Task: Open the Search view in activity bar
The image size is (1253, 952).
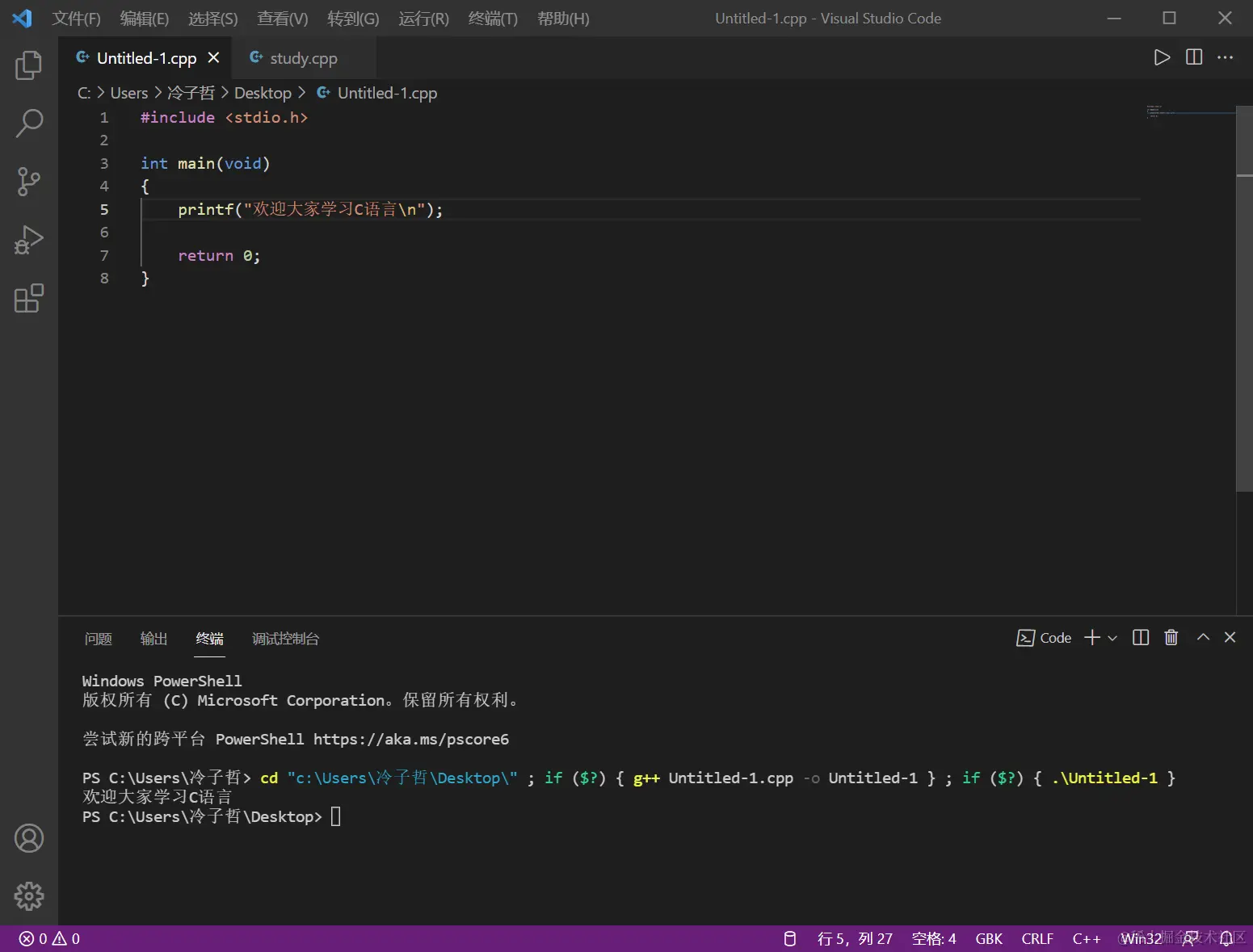Action: coord(29,124)
